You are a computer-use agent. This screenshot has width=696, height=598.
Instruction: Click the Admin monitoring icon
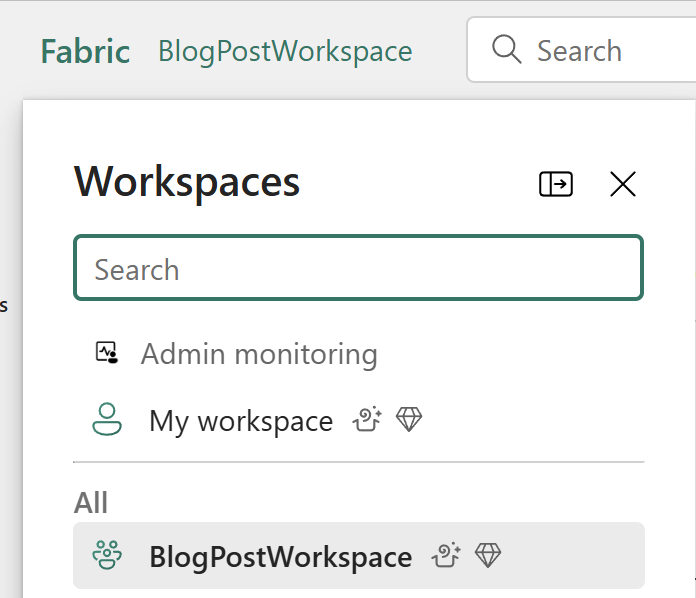coord(107,352)
